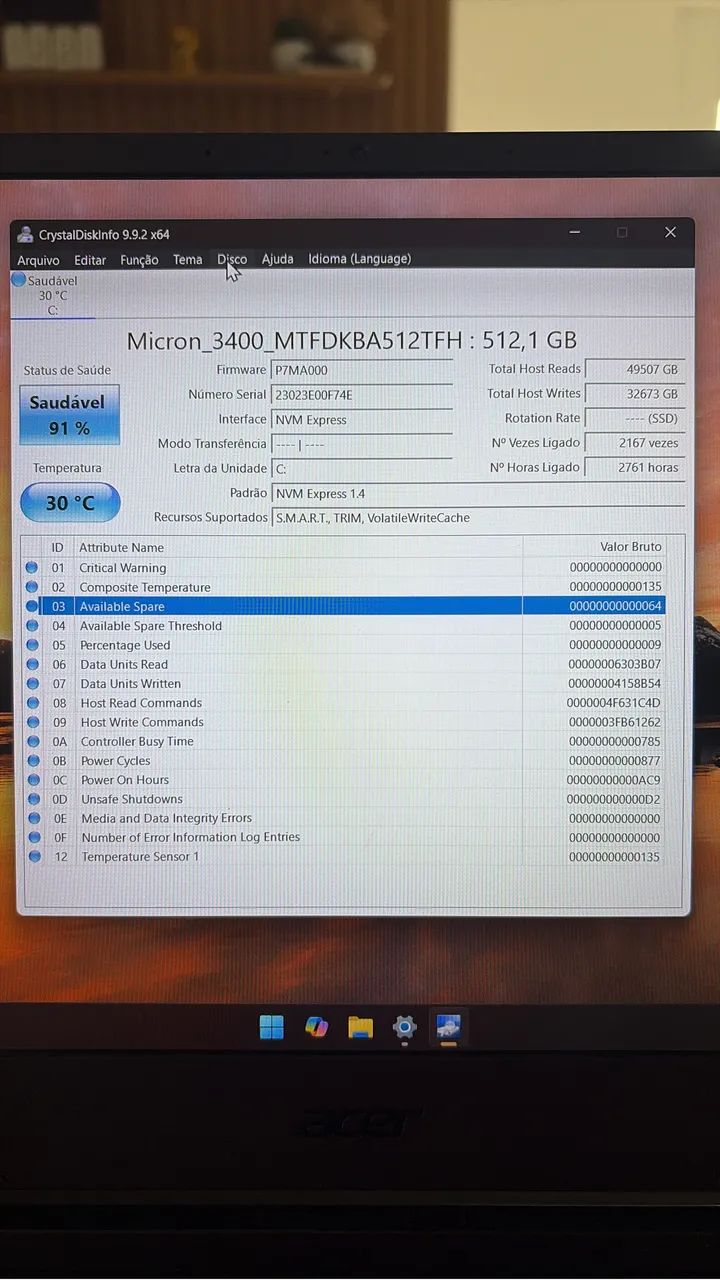Viewport: 720px width, 1280px height.
Task: Click the Saudável 91 % health status button
Action: [x=70, y=414]
